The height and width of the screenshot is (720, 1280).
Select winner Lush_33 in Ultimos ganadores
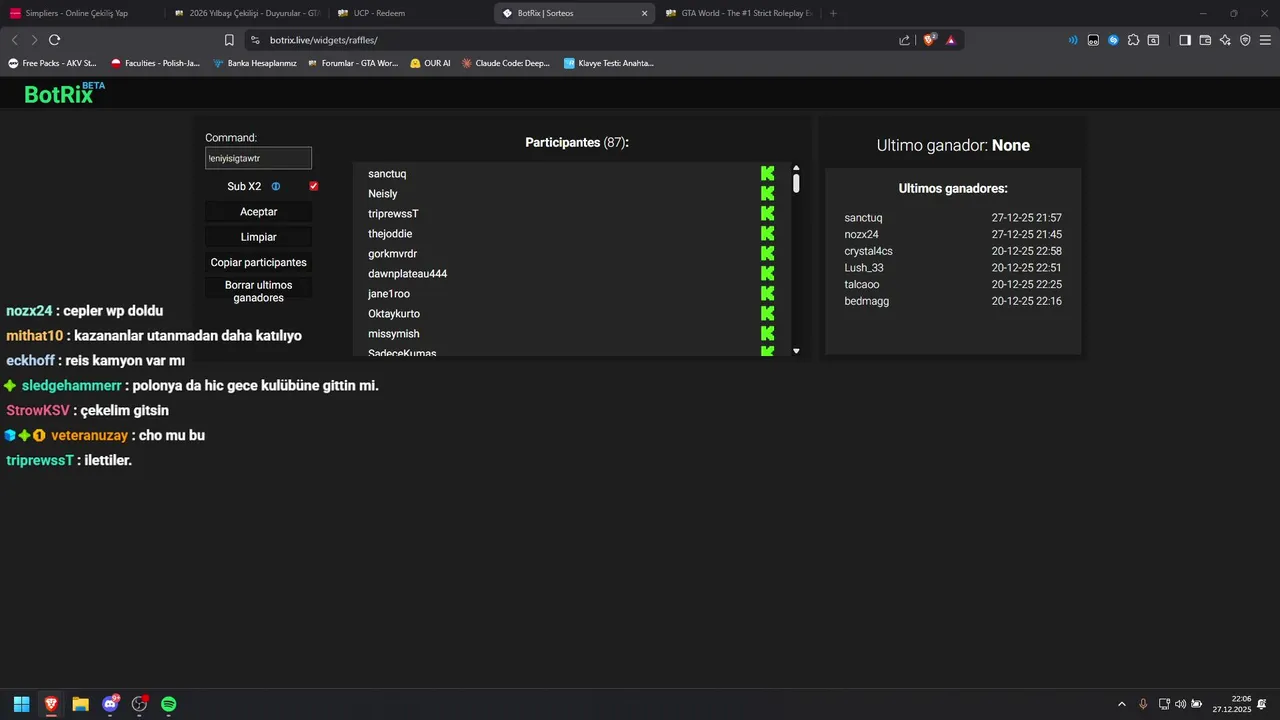pos(864,268)
